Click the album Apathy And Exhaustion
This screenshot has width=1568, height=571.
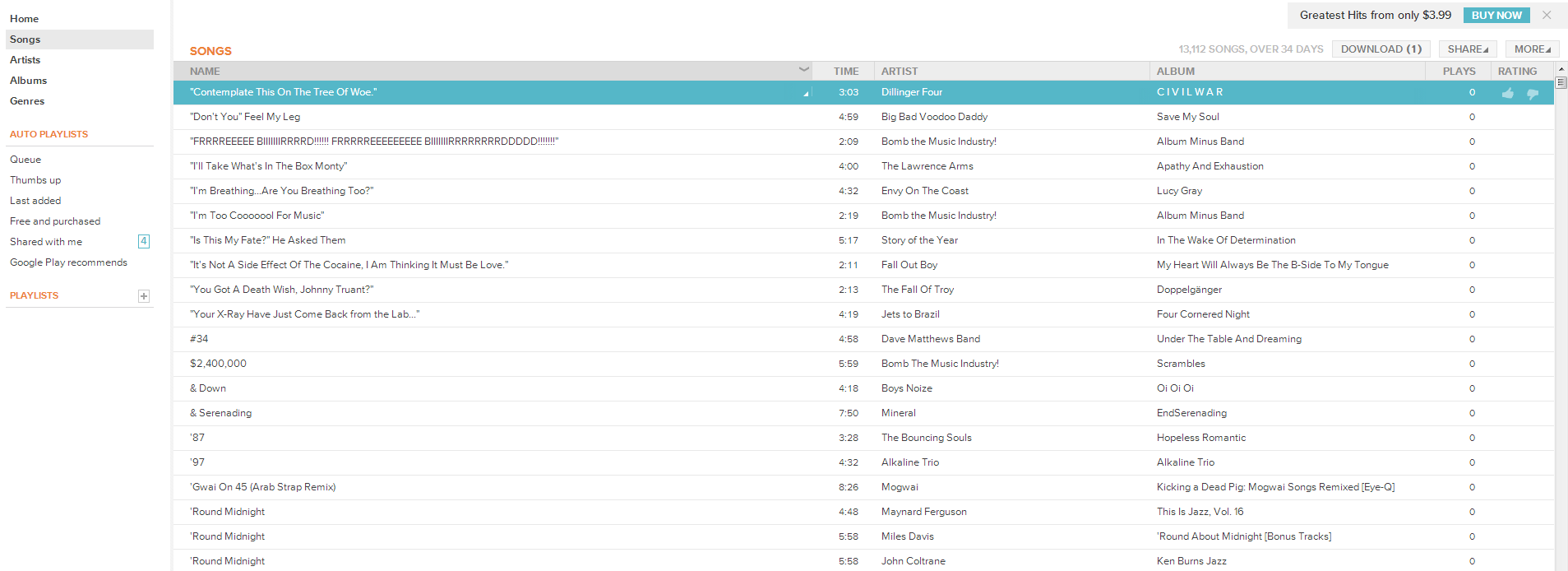(1210, 166)
